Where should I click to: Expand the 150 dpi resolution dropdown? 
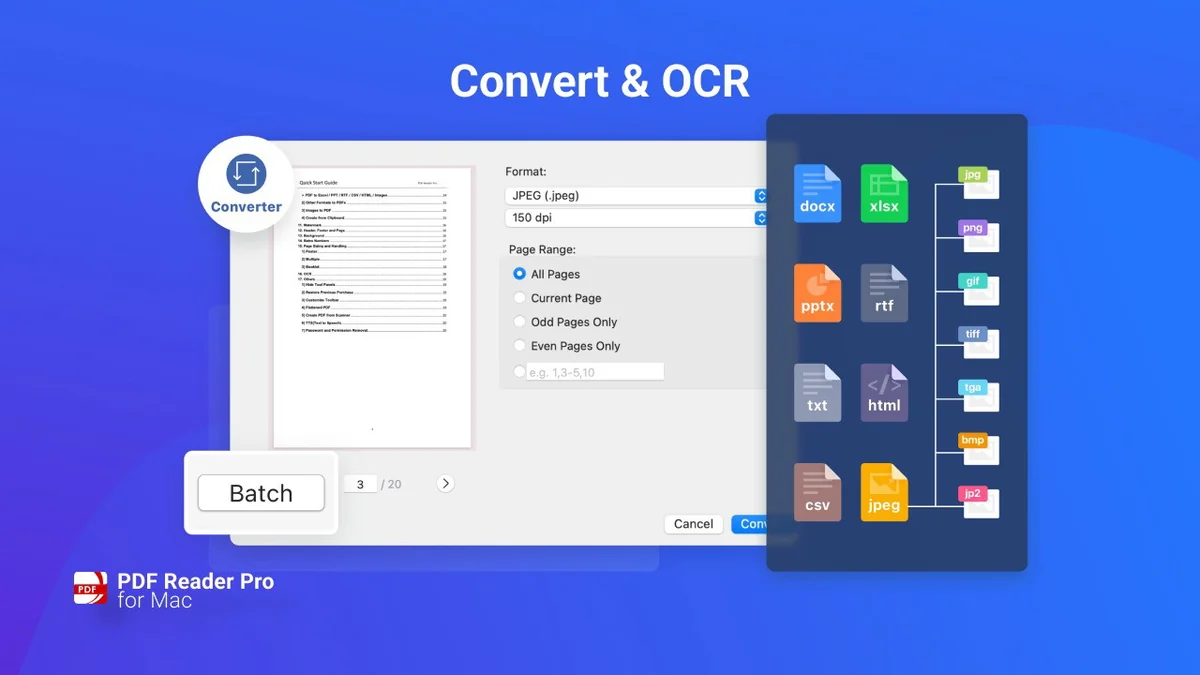tap(636, 218)
